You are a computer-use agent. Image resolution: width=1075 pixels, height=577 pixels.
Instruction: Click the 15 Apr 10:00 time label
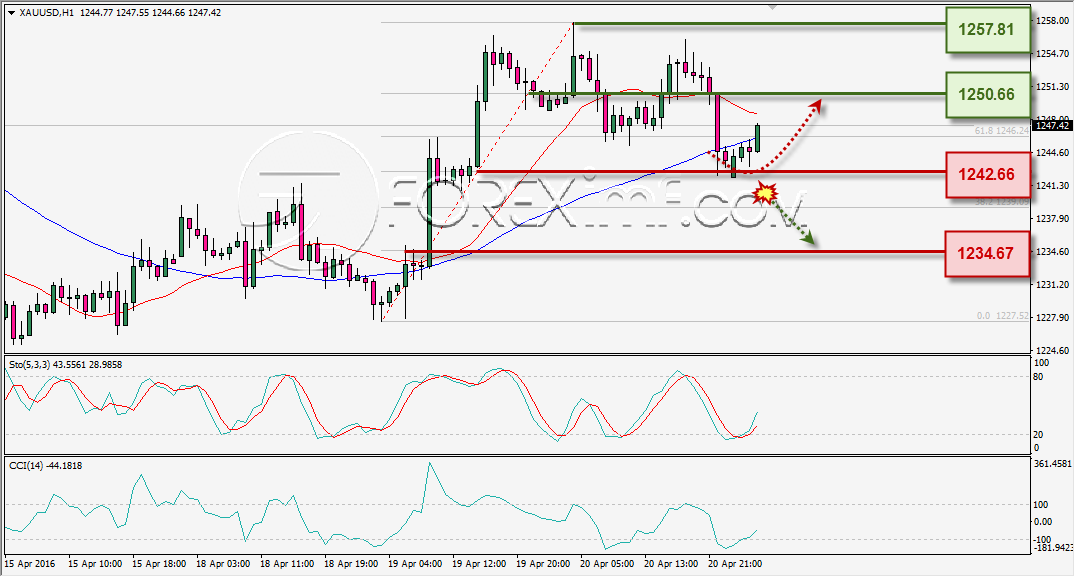pos(95,564)
